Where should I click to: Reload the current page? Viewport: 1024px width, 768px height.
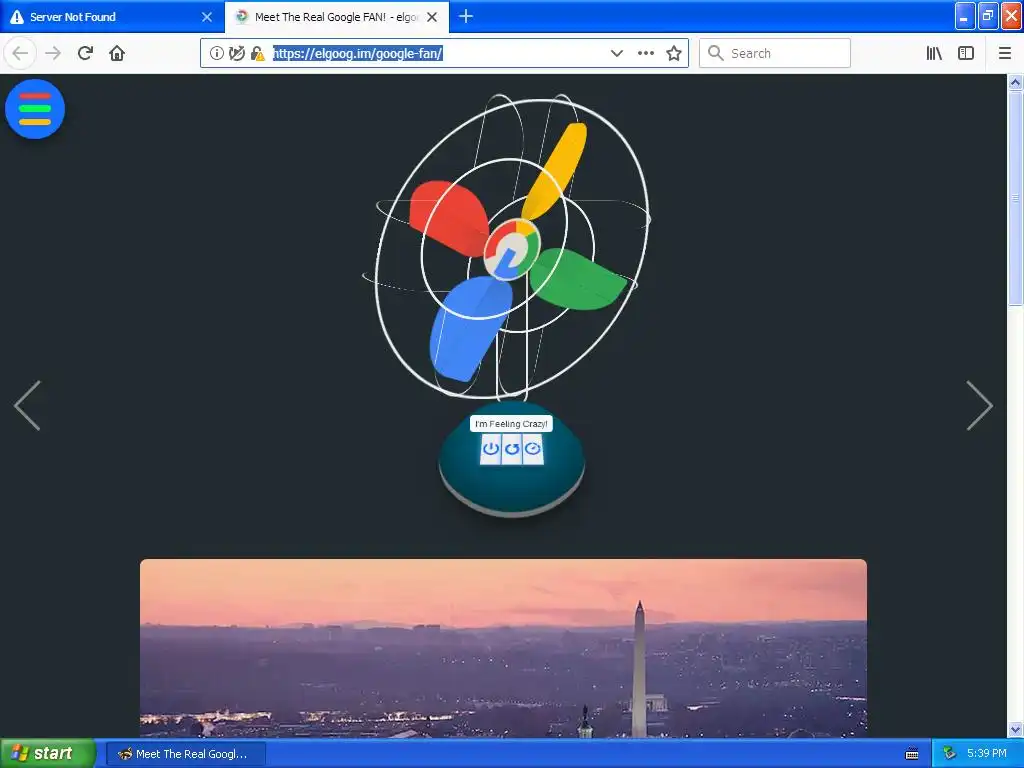click(x=86, y=53)
